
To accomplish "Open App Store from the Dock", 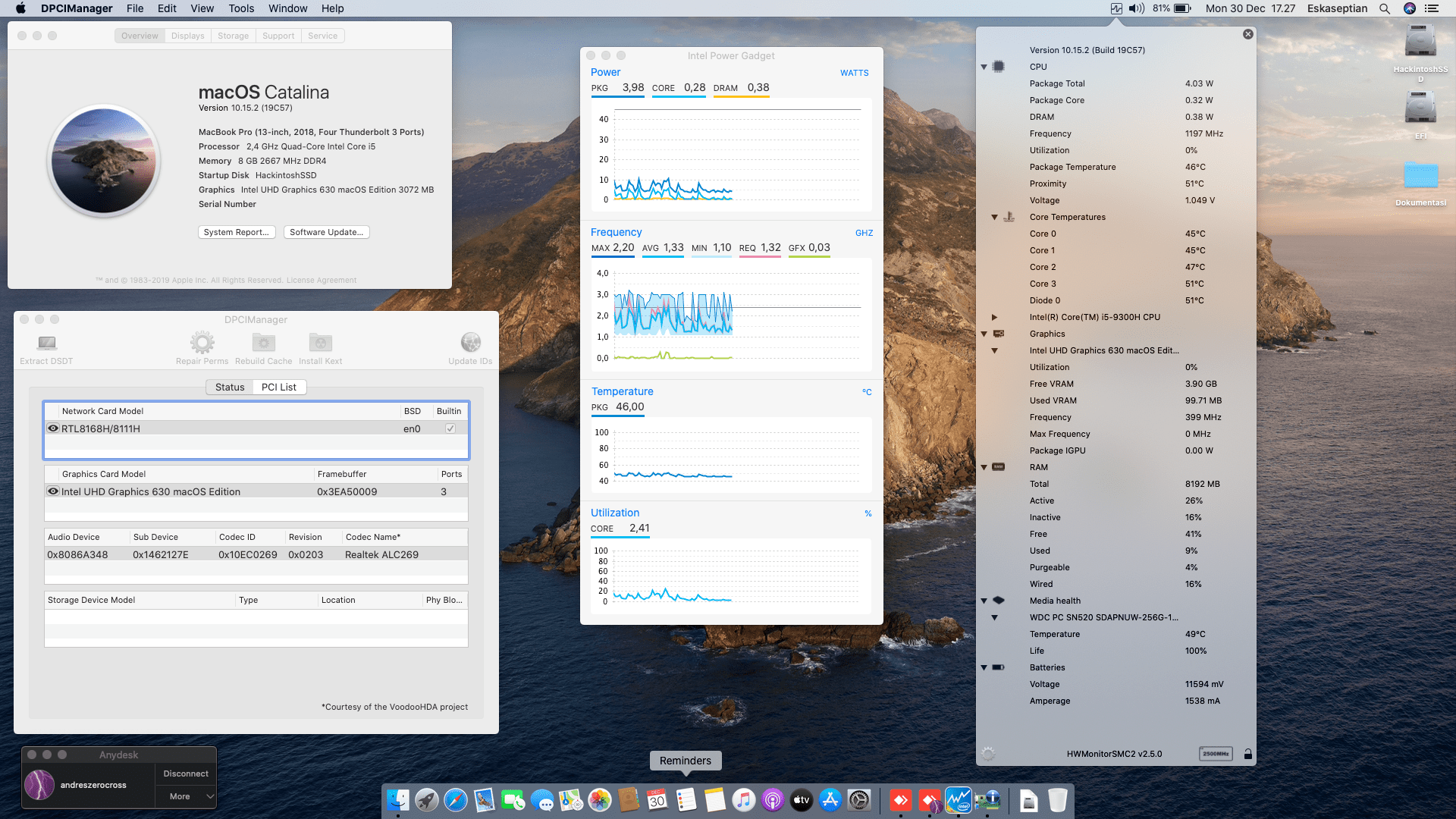I will pos(830,800).
